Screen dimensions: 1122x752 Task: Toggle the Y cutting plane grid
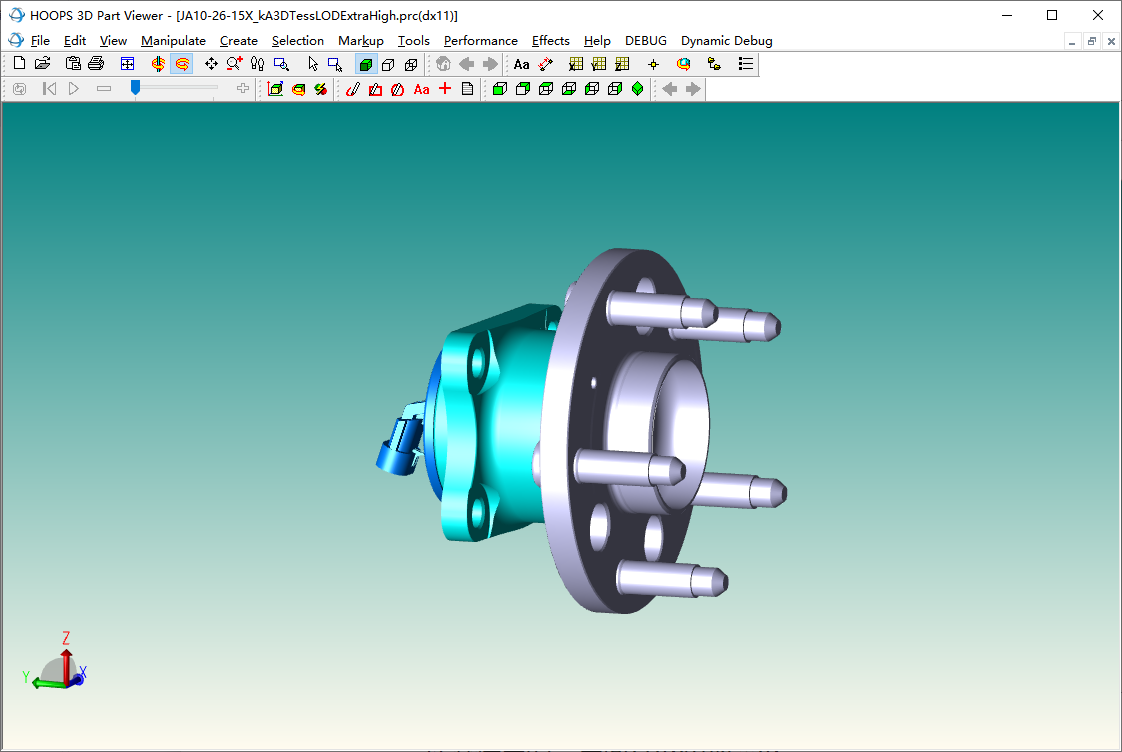pyautogui.click(x=599, y=64)
